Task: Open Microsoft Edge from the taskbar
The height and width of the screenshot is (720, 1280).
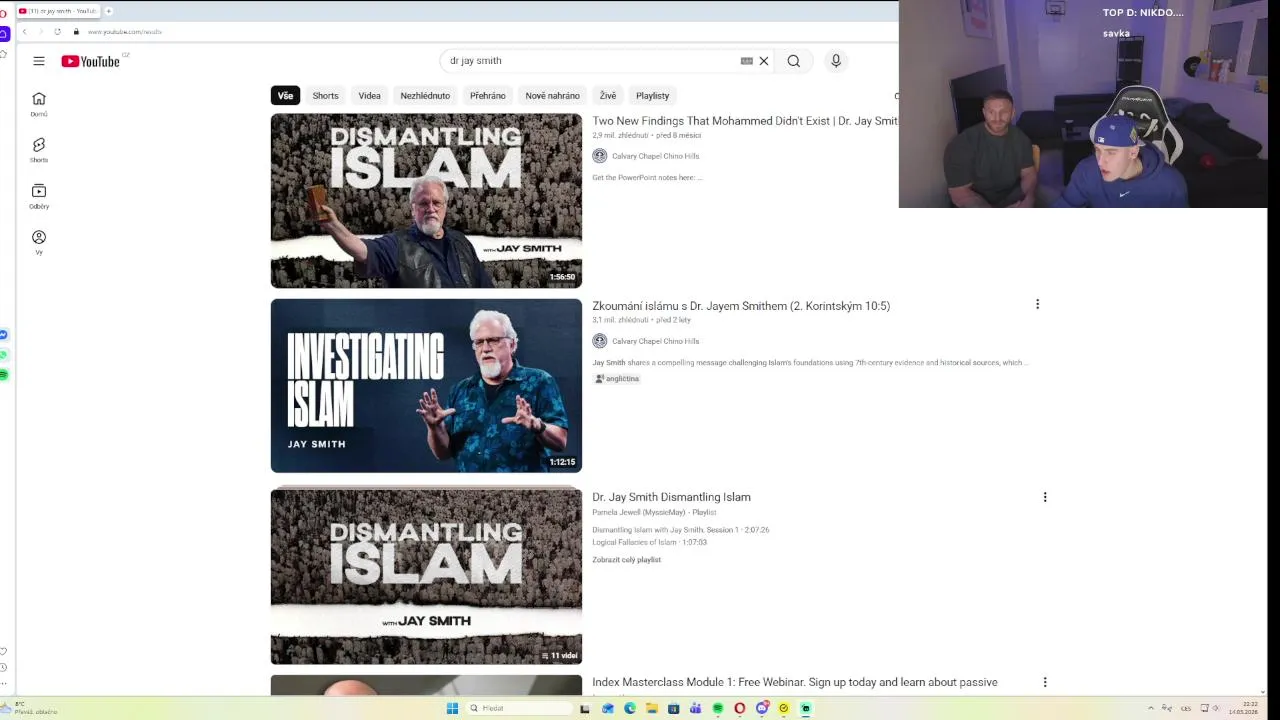Action: coord(630,708)
